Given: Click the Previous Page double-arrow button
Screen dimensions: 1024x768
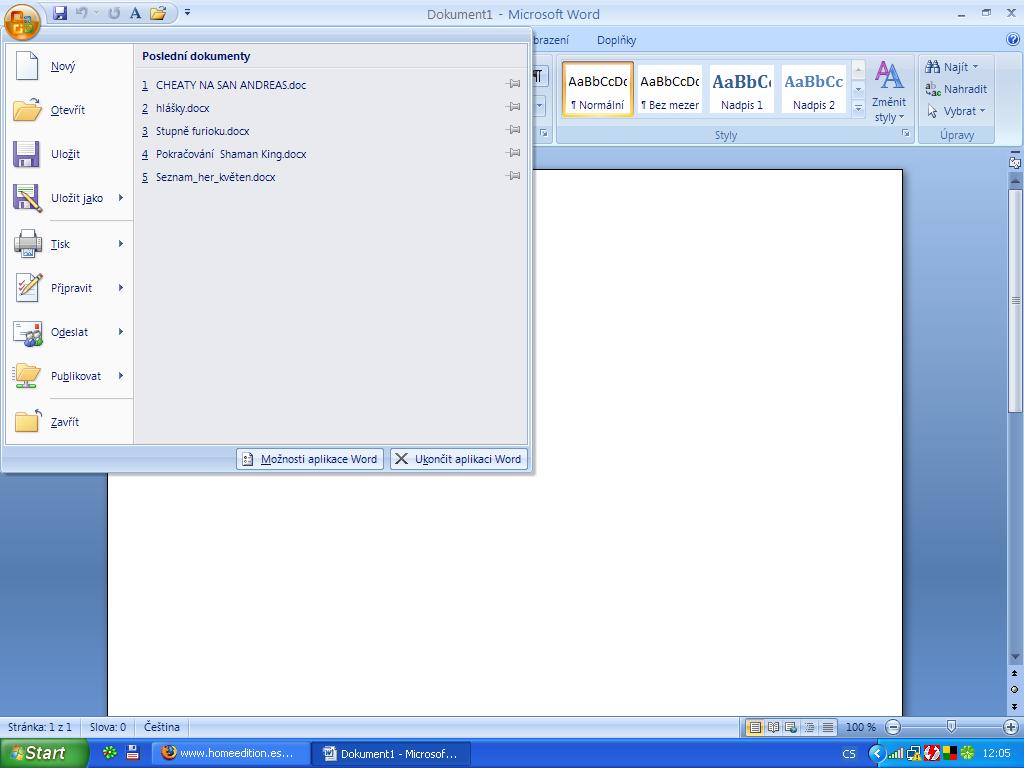Looking at the screenshot, I should click(1014, 673).
